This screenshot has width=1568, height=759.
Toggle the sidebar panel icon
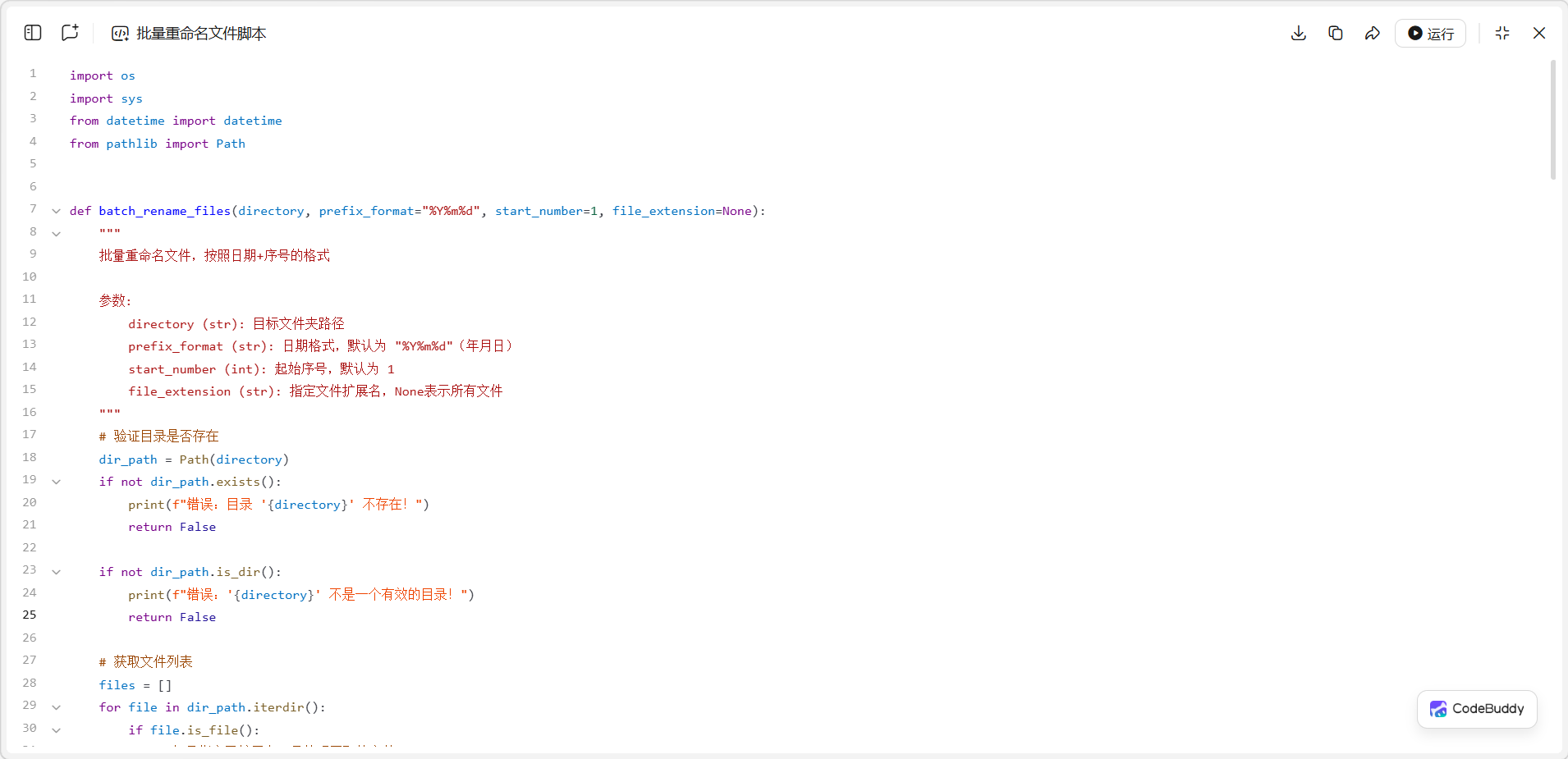click(33, 33)
